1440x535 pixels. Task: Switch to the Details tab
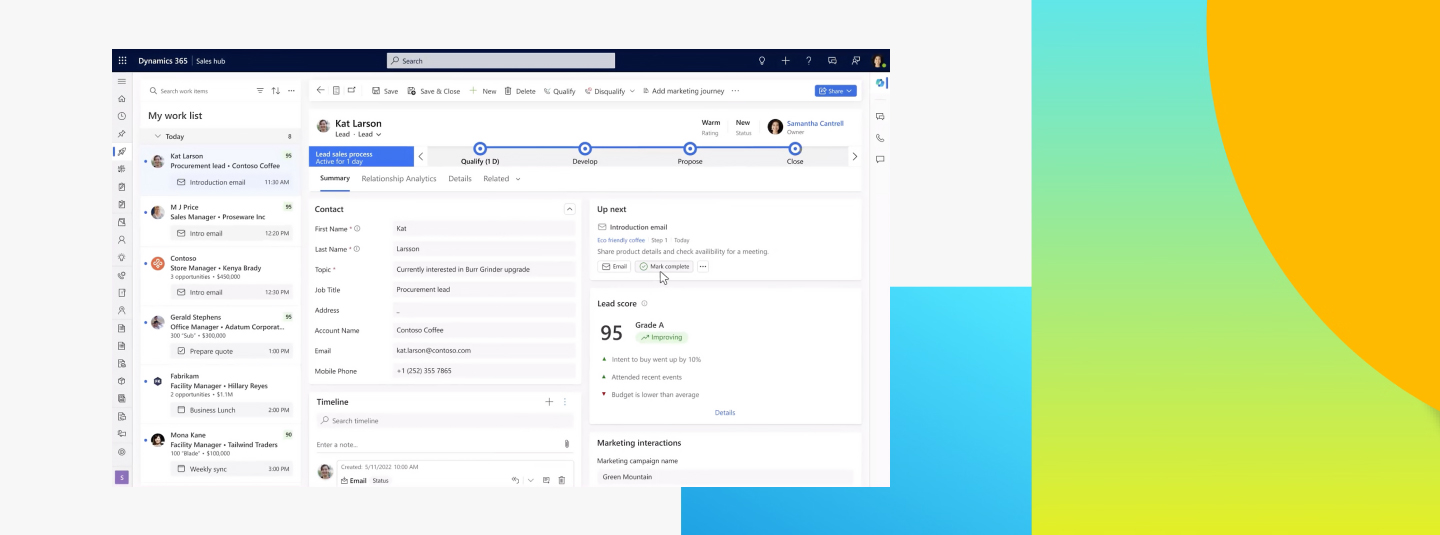tap(460, 179)
